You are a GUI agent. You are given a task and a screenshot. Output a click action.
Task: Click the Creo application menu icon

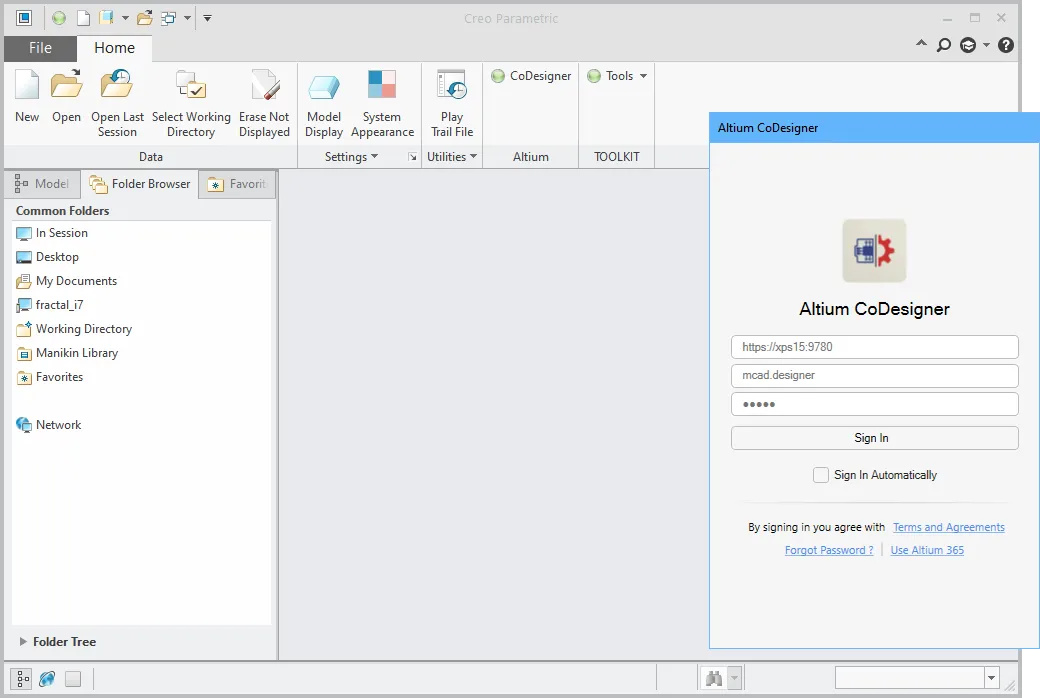(x=24, y=18)
